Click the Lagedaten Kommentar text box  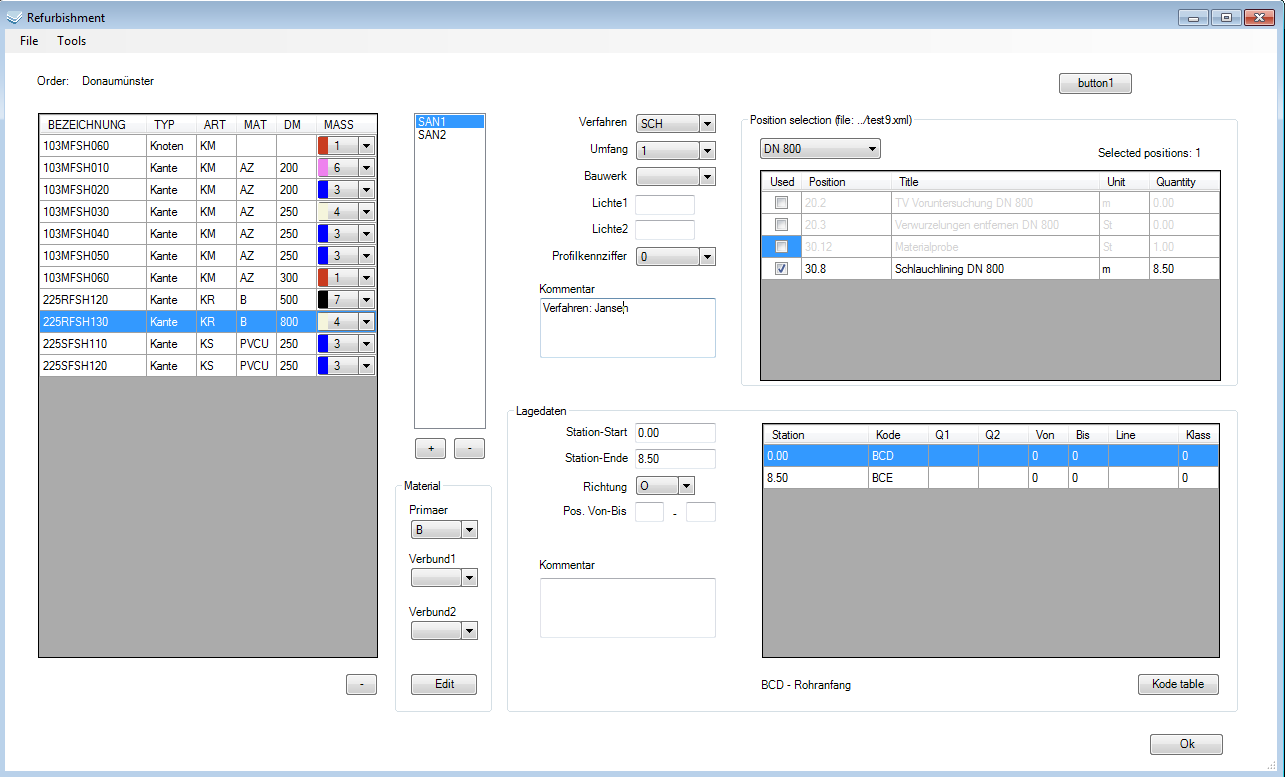(x=628, y=608)
